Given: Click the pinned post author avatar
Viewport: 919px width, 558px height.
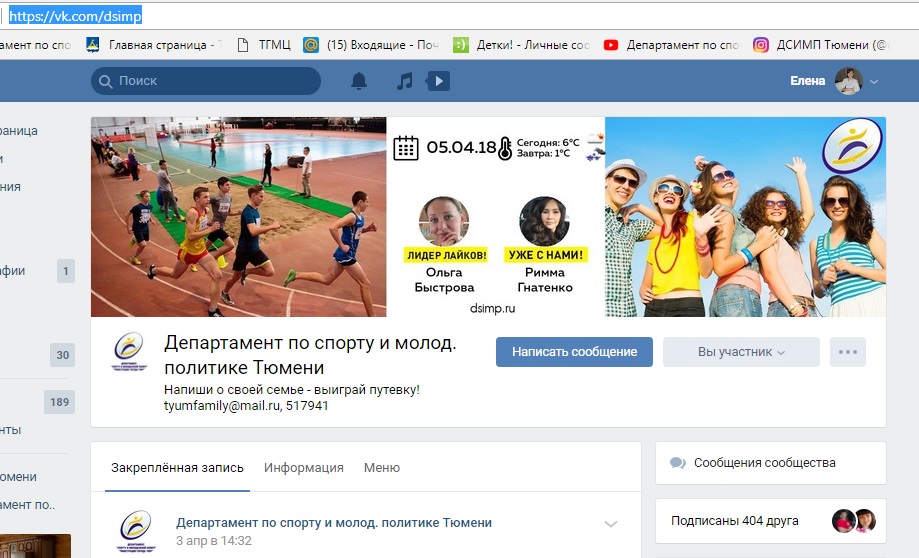Looking at the screenshot, I should [136, 531].
